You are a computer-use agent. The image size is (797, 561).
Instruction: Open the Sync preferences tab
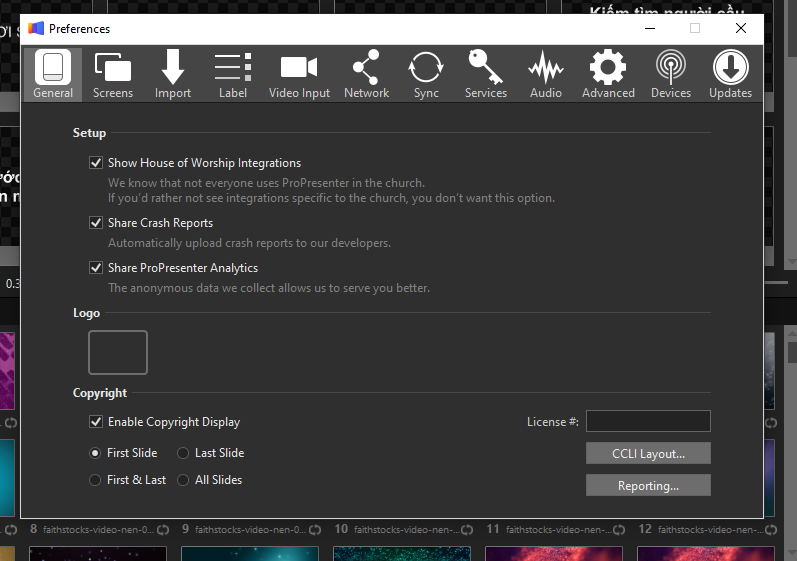click(x=426, y=74)
